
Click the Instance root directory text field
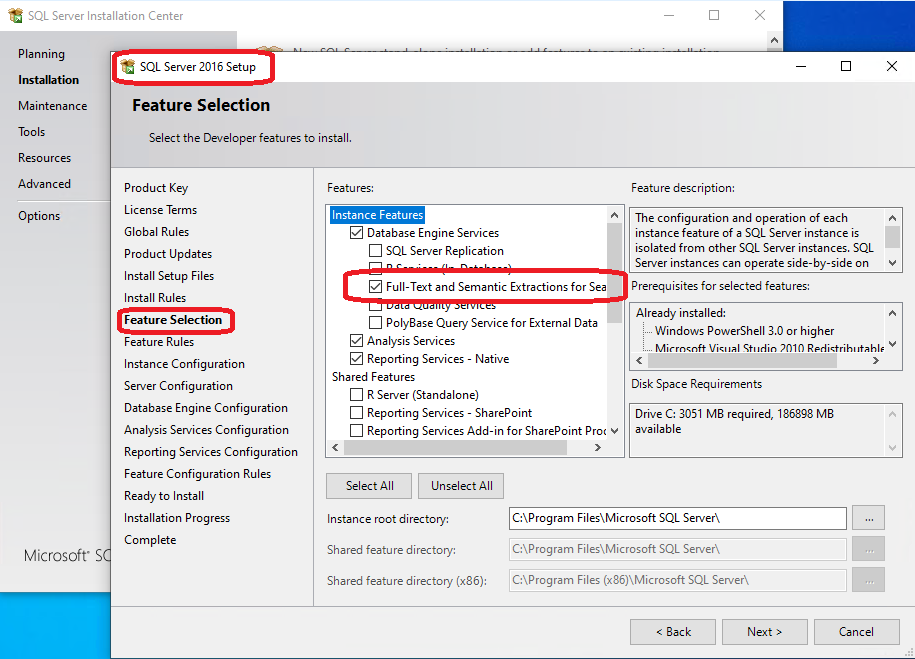(x=677, y=518)
